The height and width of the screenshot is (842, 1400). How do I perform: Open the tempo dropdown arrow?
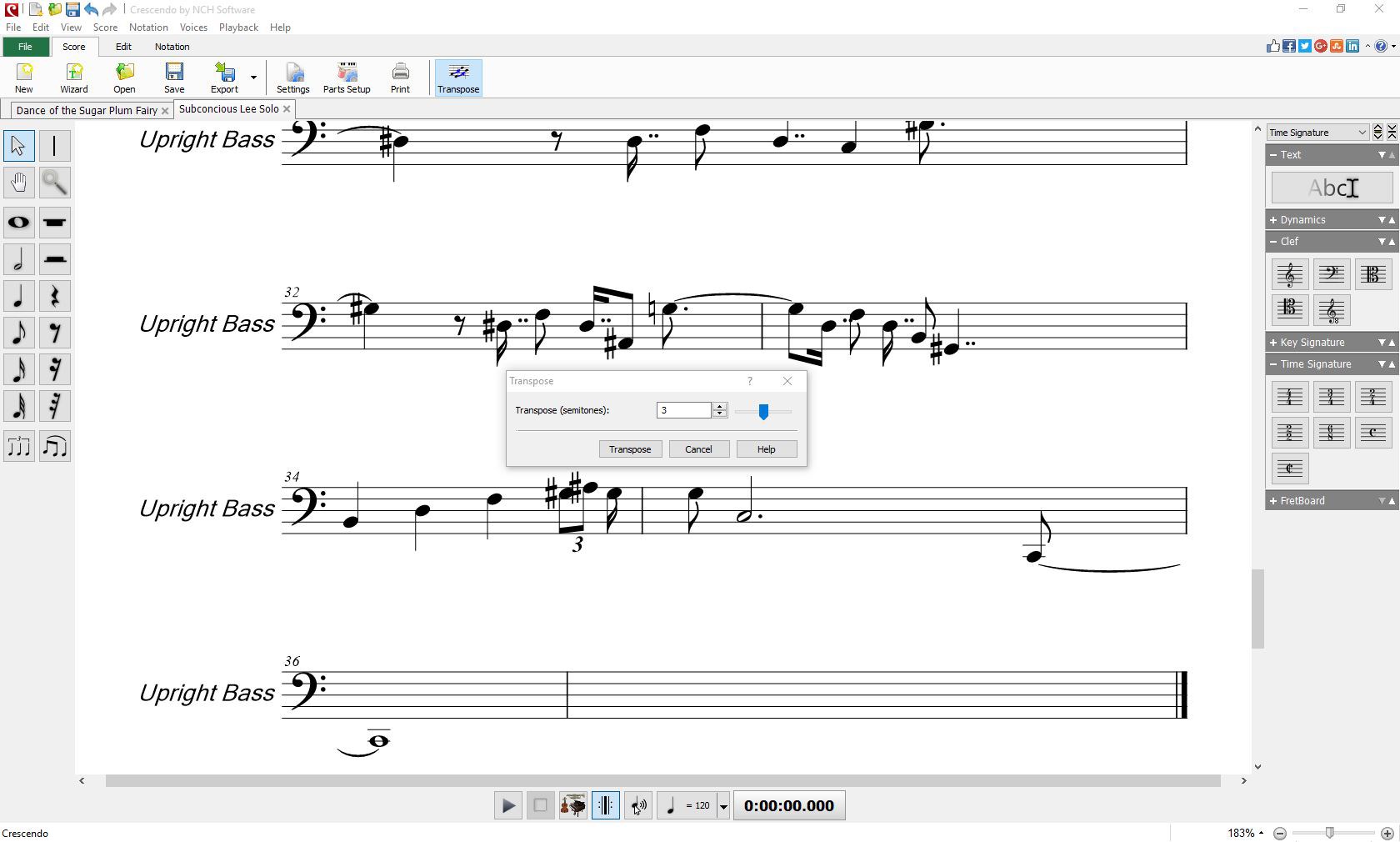click(x=722, y=805)
